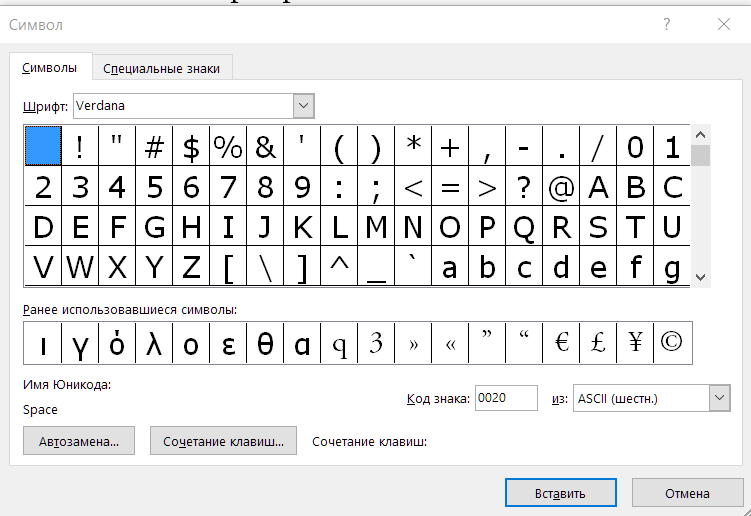751x516 pixels.
Task: Select the hash # symbol
Action: pyautogui.click(x=154, y=146)
